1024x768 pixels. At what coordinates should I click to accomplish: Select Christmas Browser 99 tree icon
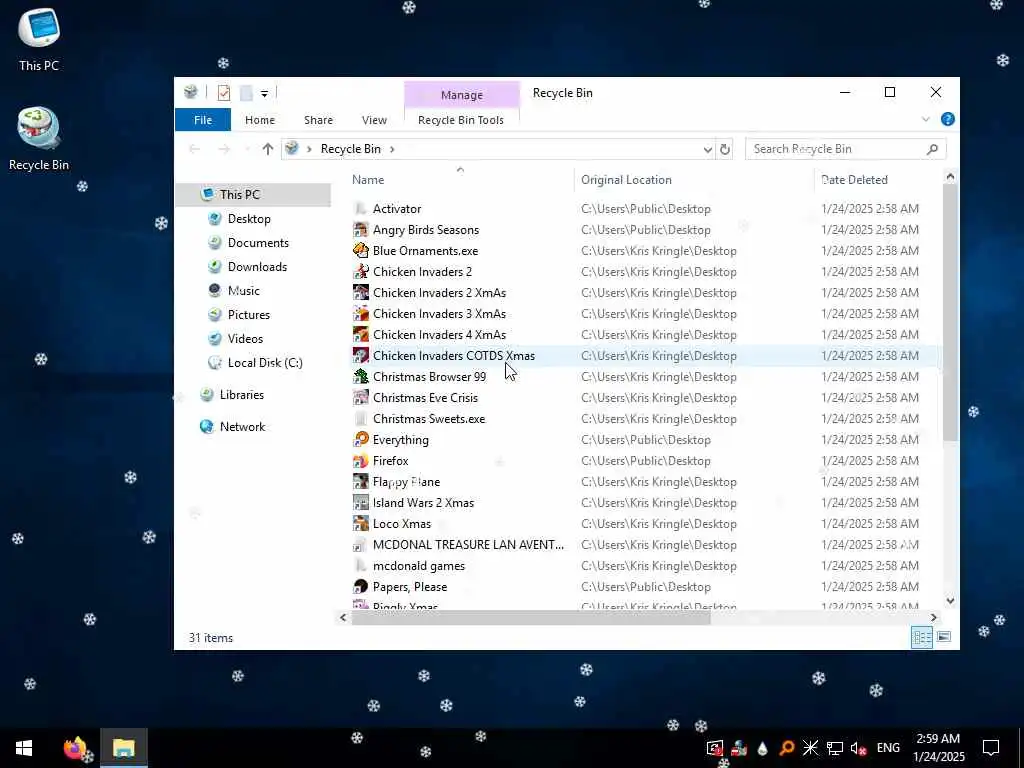click(x=360, y=377)
